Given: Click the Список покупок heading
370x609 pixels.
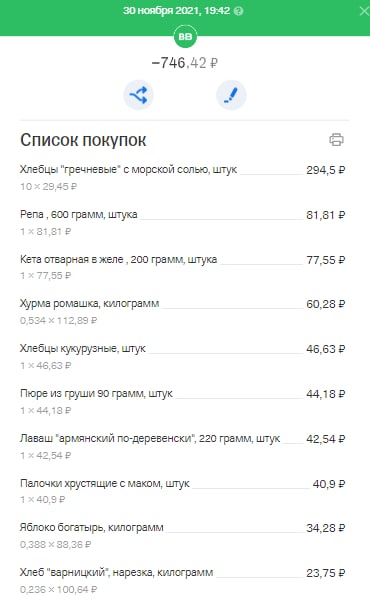Looking at the screenshot, I should pos(83,140).
